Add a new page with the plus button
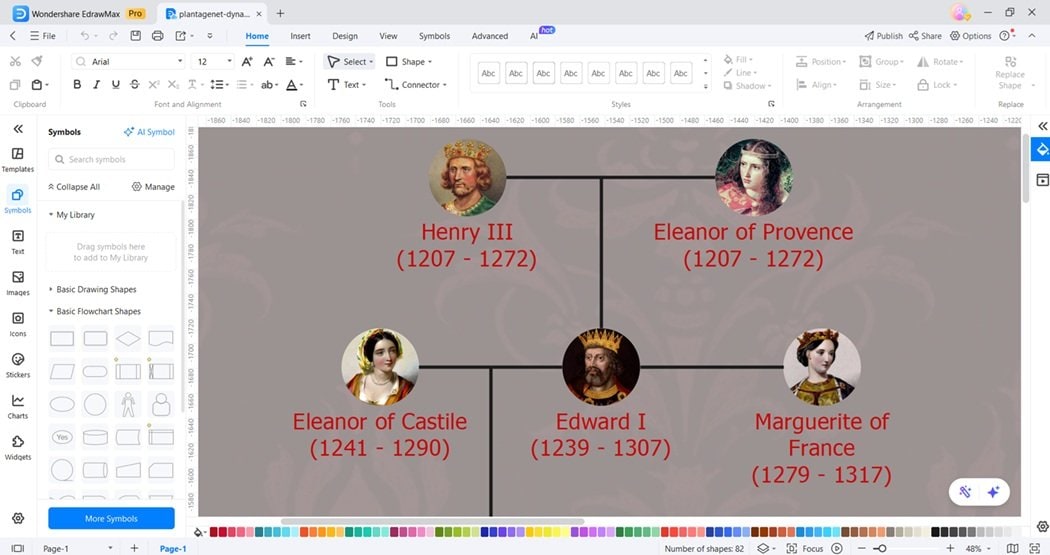1050x555 pixels. click(134, 548)
